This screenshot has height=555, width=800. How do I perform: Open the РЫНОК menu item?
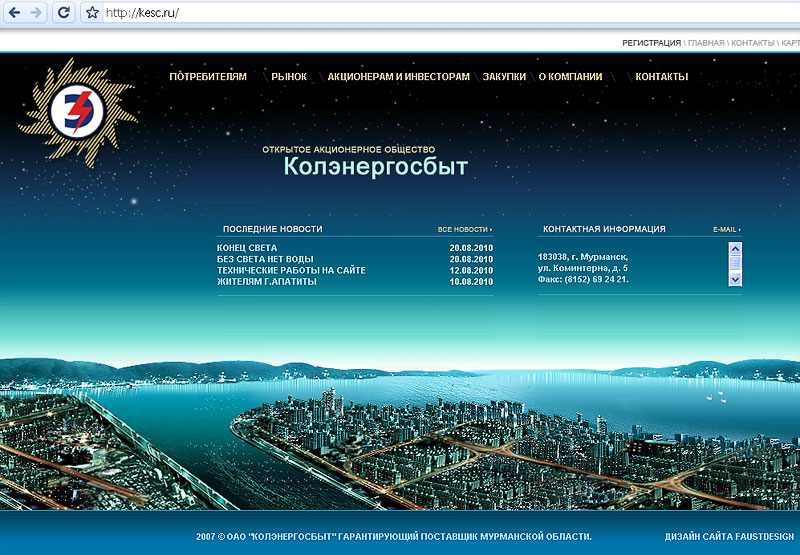[288, 77]
